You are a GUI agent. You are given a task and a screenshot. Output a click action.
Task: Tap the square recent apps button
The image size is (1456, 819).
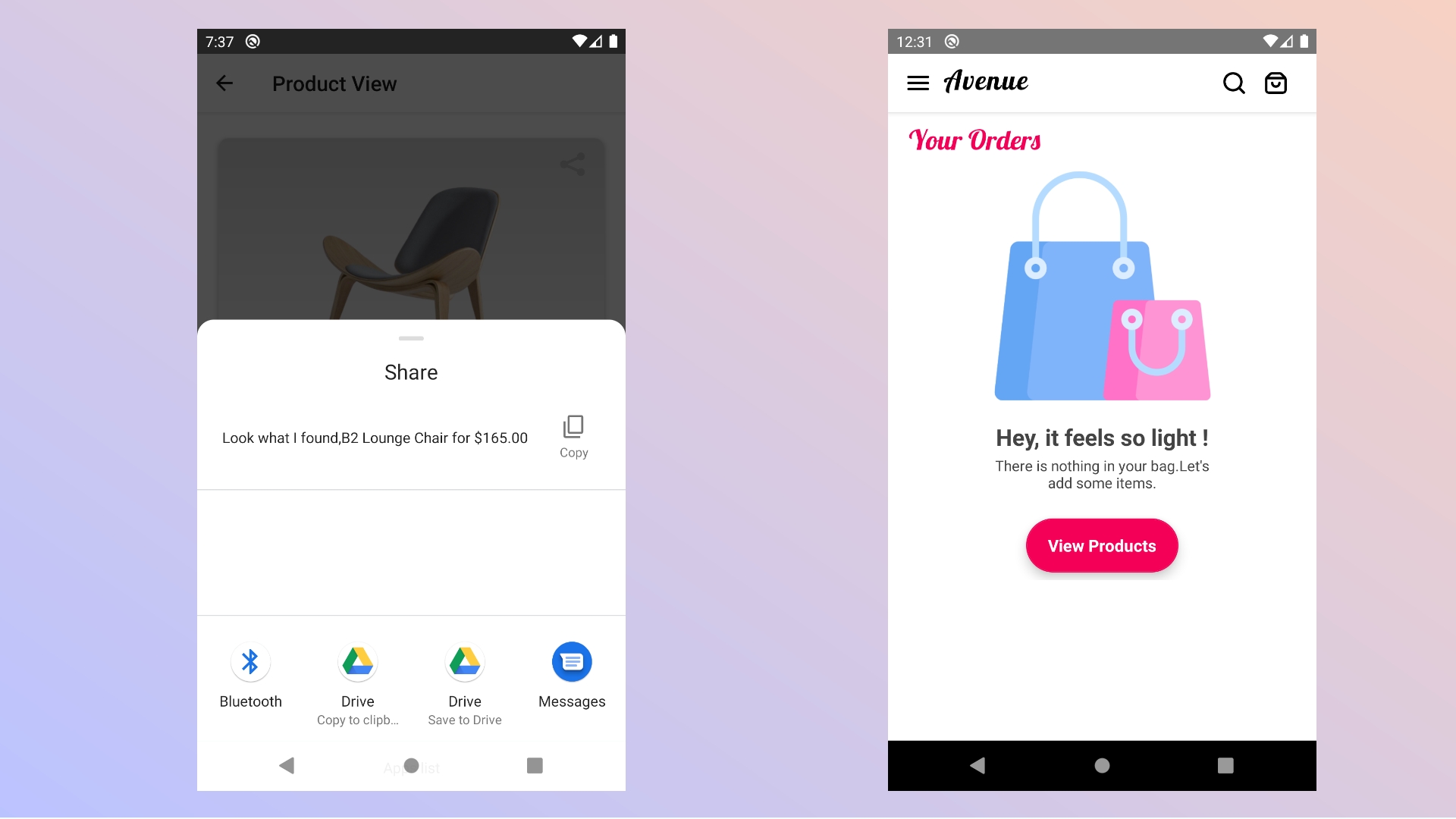click(x=535, y=767)
